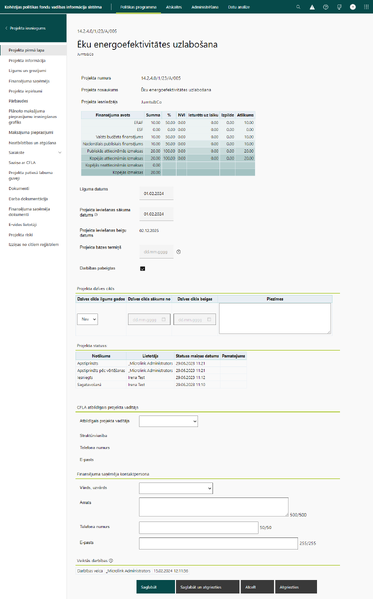The width and height of the screenshot is (373, 599).
Task: Click info icon beside Veiktās darbības
Action: pos(111,560)
